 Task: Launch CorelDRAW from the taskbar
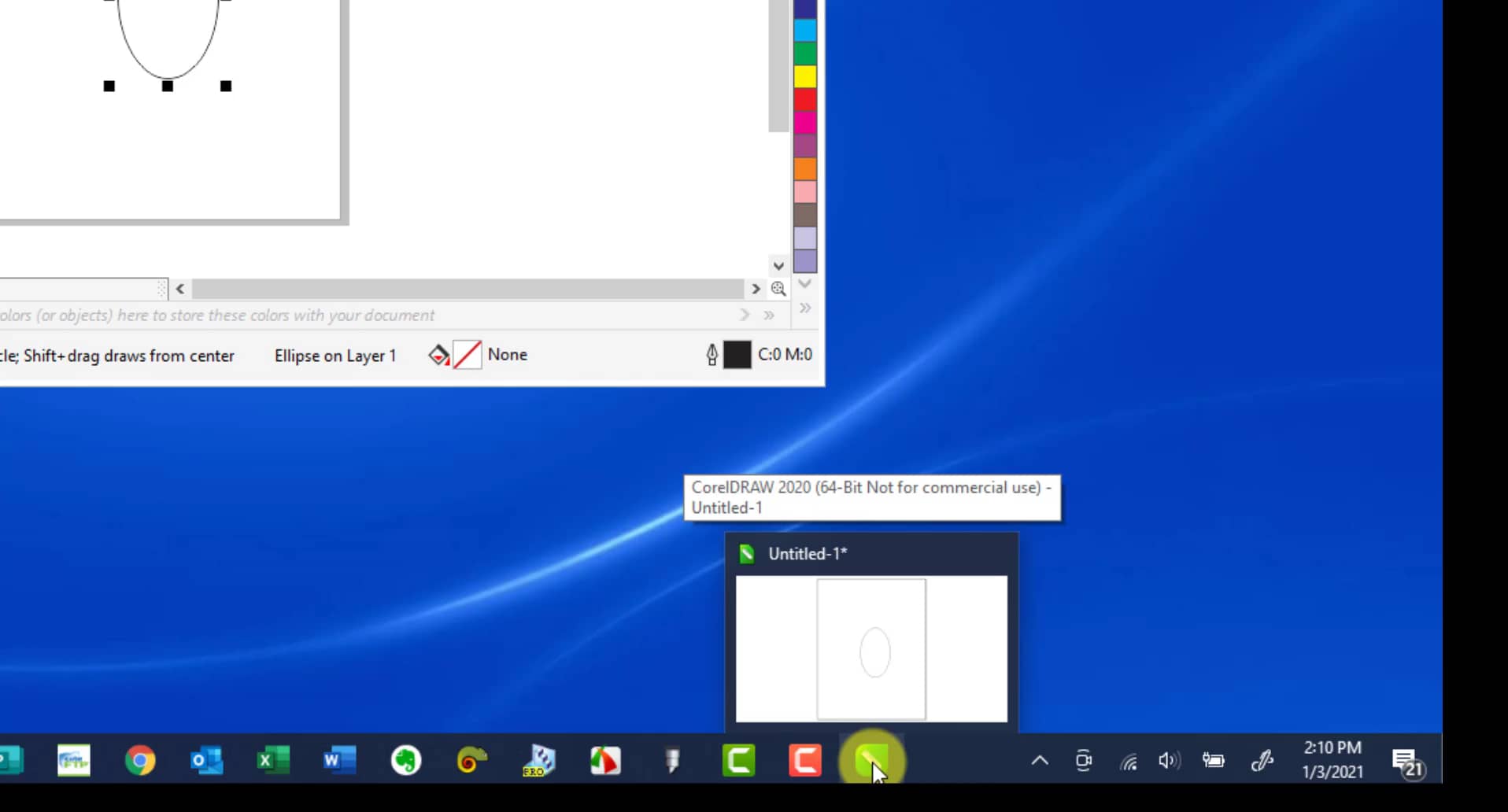[x=872, y=760]
